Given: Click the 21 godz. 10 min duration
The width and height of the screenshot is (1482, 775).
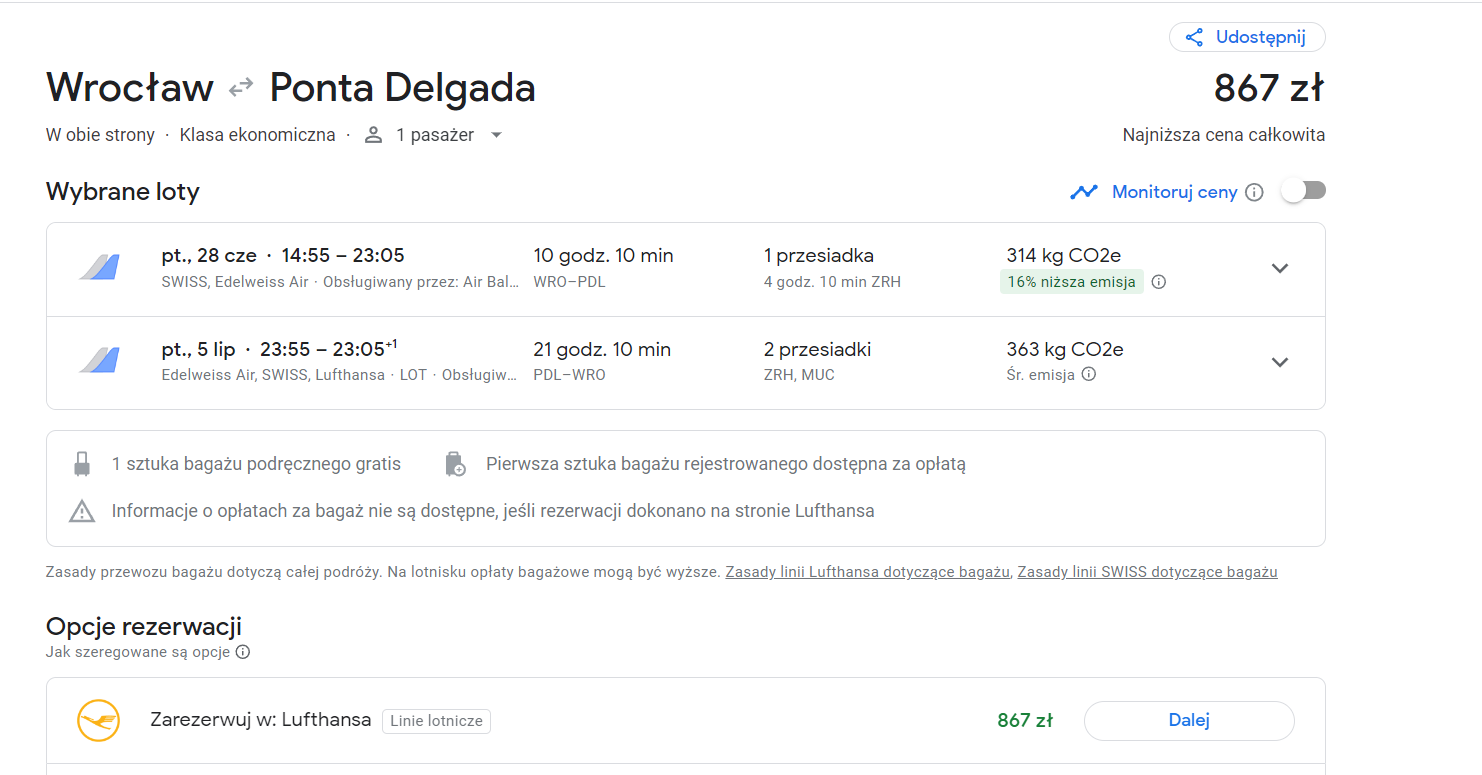Looking at the screenshot, I should tap(602, 349).
